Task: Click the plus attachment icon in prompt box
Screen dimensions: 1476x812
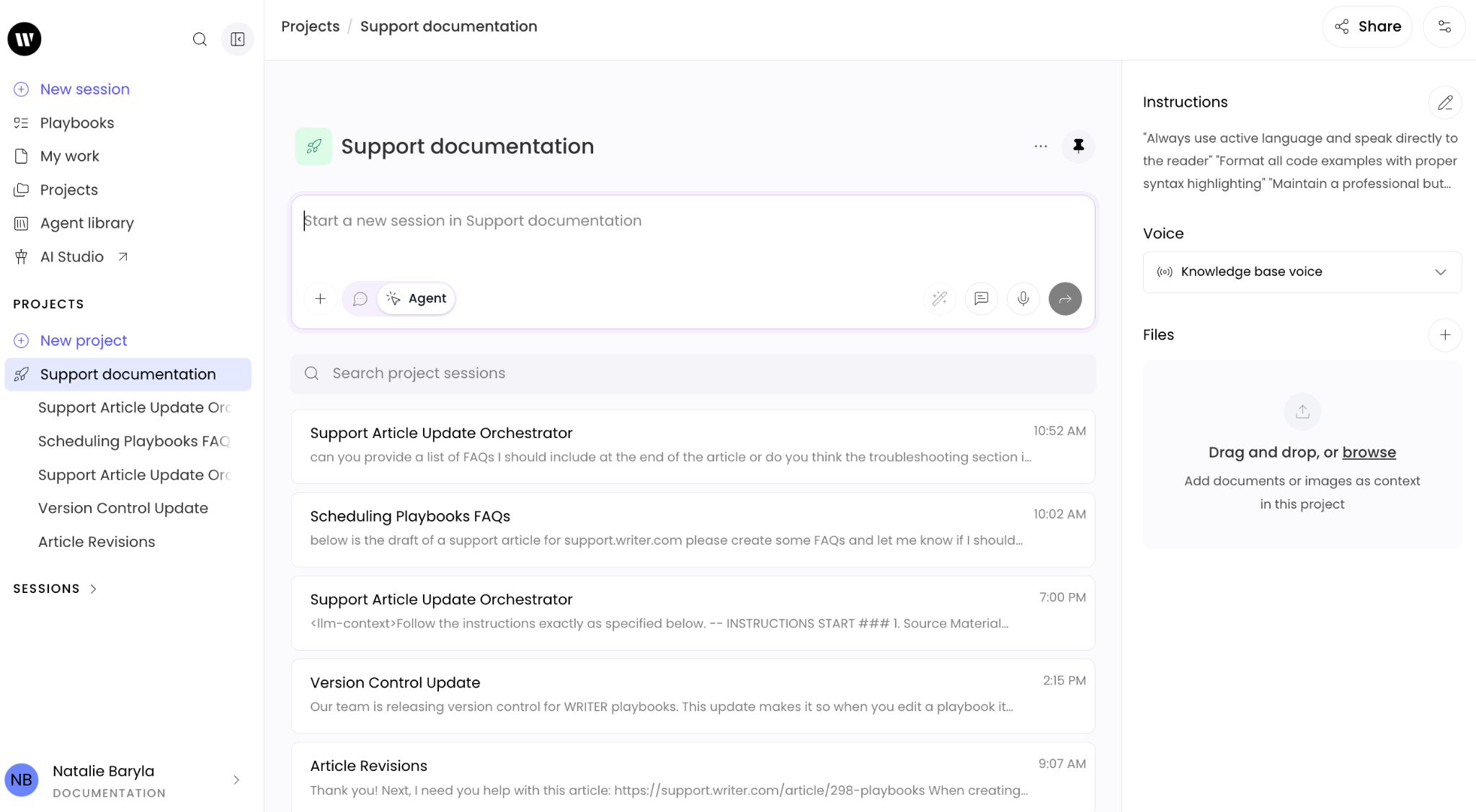Action: 320,298
